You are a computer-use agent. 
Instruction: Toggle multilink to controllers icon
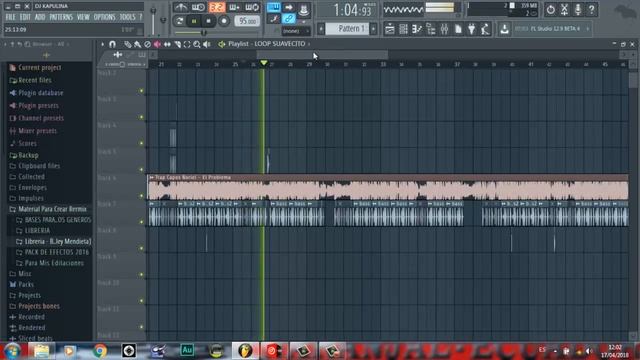[289, 19]
